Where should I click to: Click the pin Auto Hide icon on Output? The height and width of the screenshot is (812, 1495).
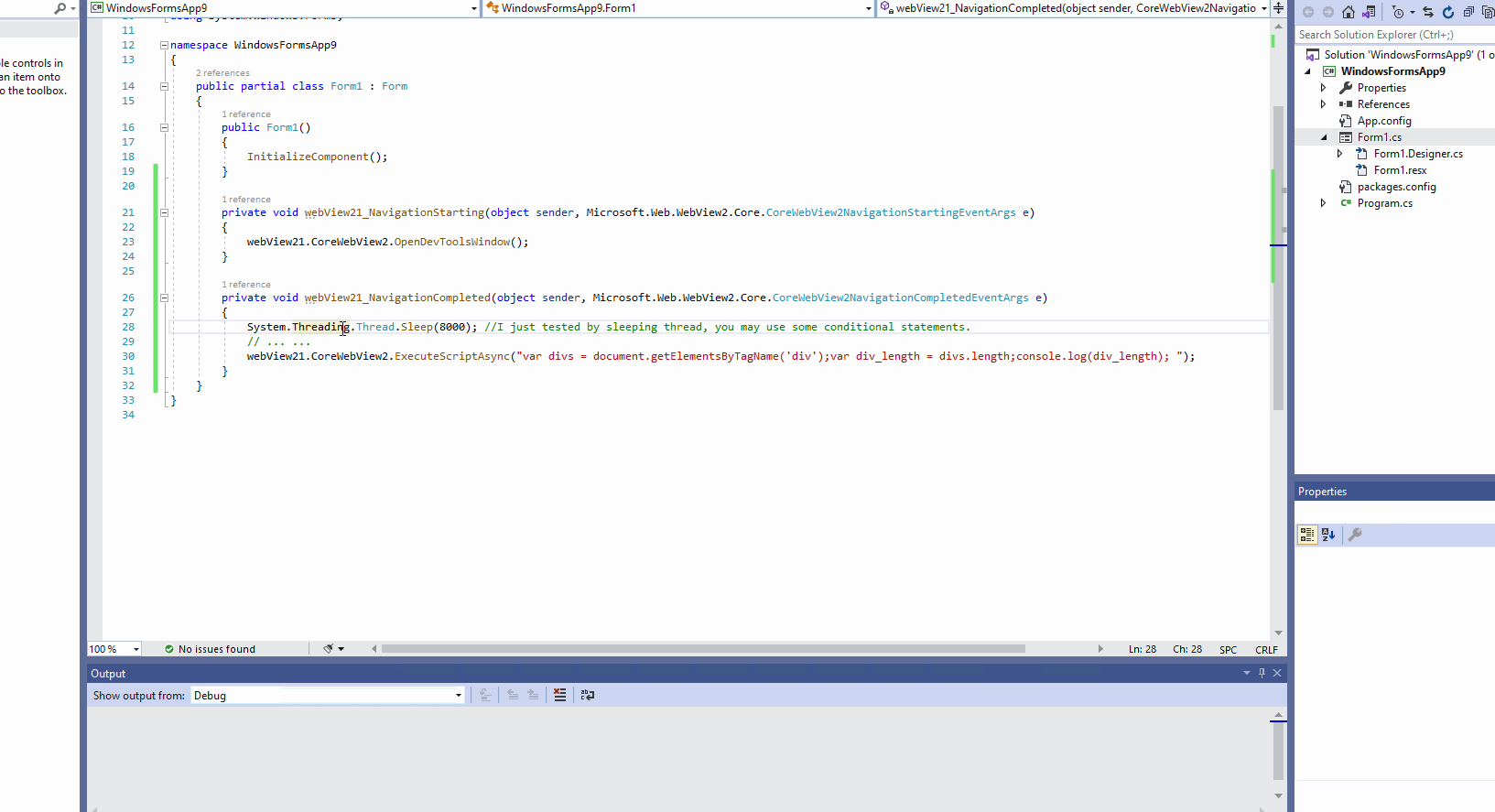click(x=1262, y=673)
